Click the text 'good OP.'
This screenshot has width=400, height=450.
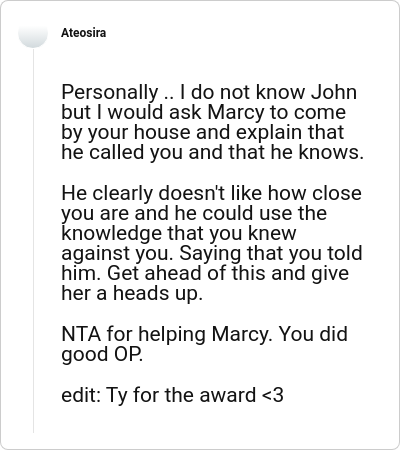pos(102,355)
